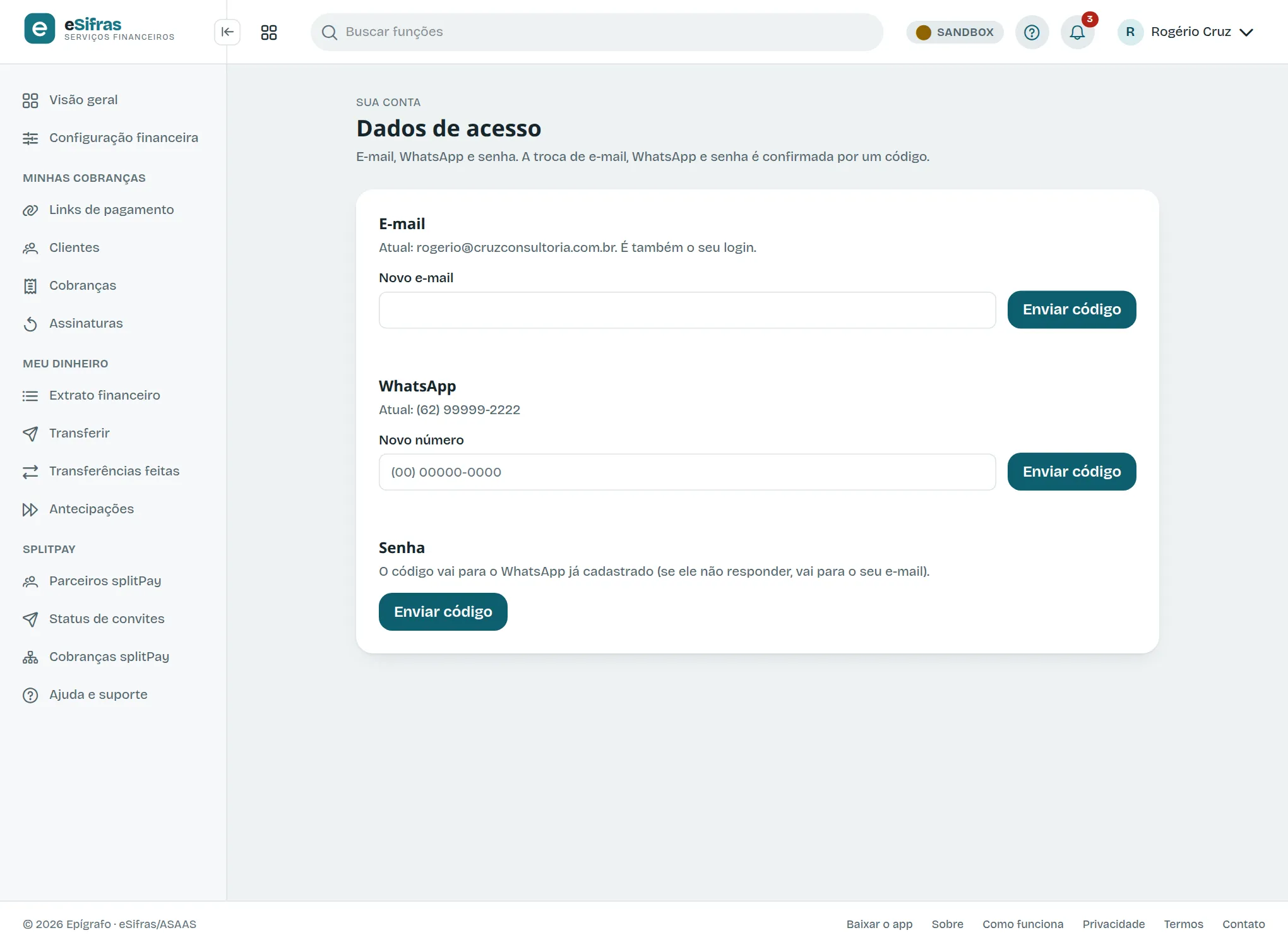Click the Antecipações fast-forward icon

coord(30,509)
